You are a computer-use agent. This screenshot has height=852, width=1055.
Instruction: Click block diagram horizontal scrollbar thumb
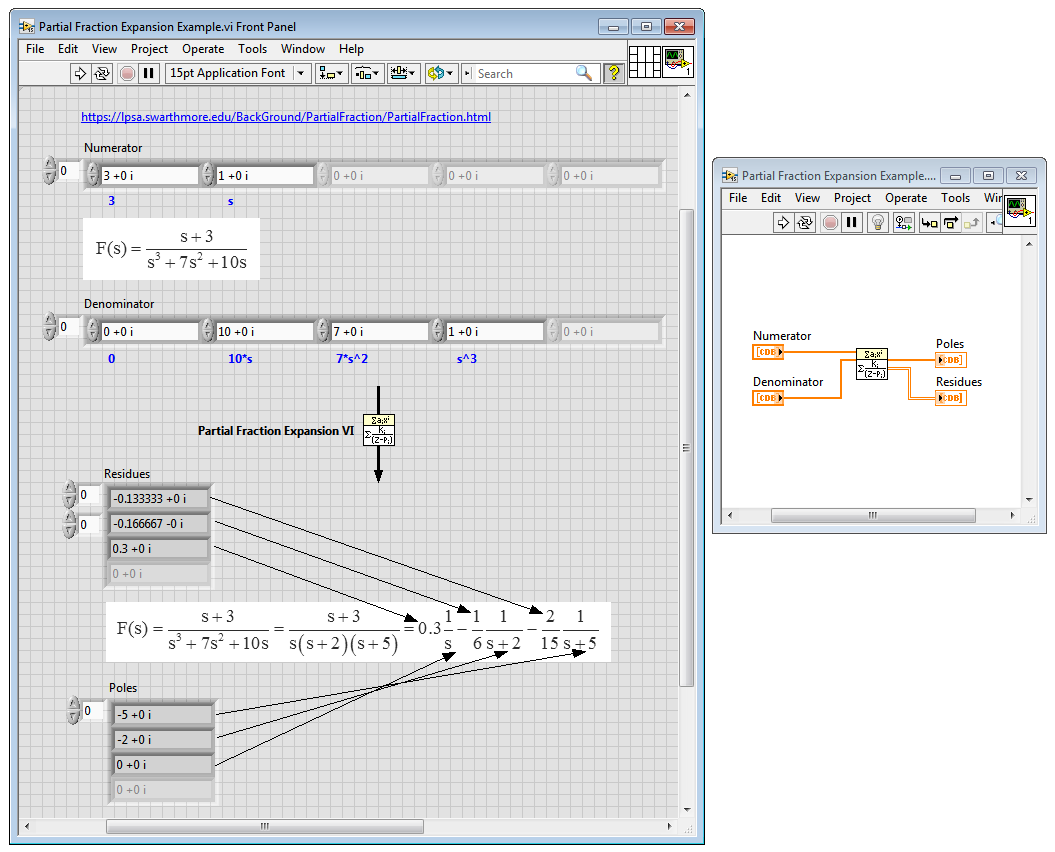pyautogui.click(x=873, y=516)
